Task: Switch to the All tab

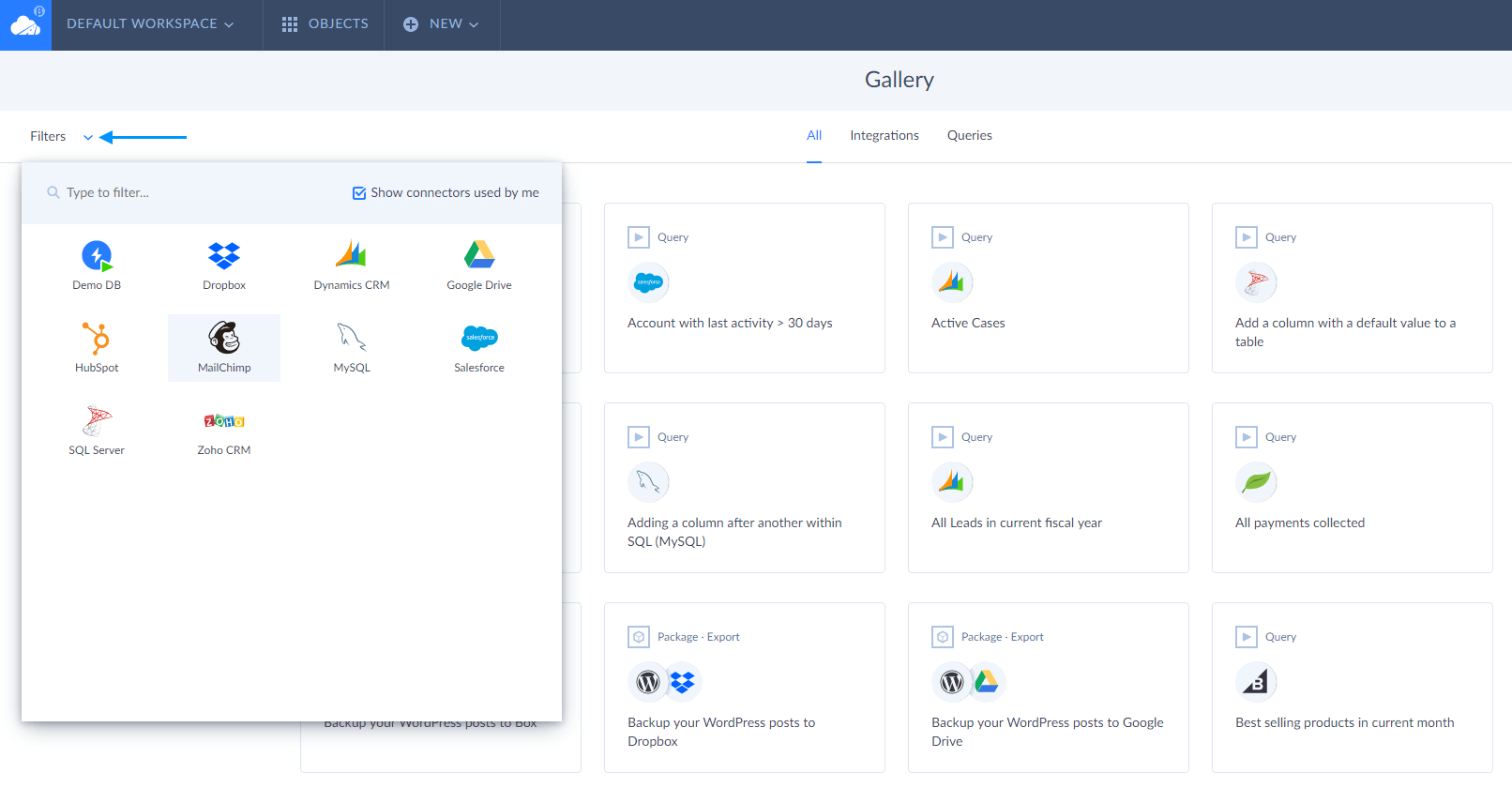Action: pyautogui.click(x=814, y=136)
